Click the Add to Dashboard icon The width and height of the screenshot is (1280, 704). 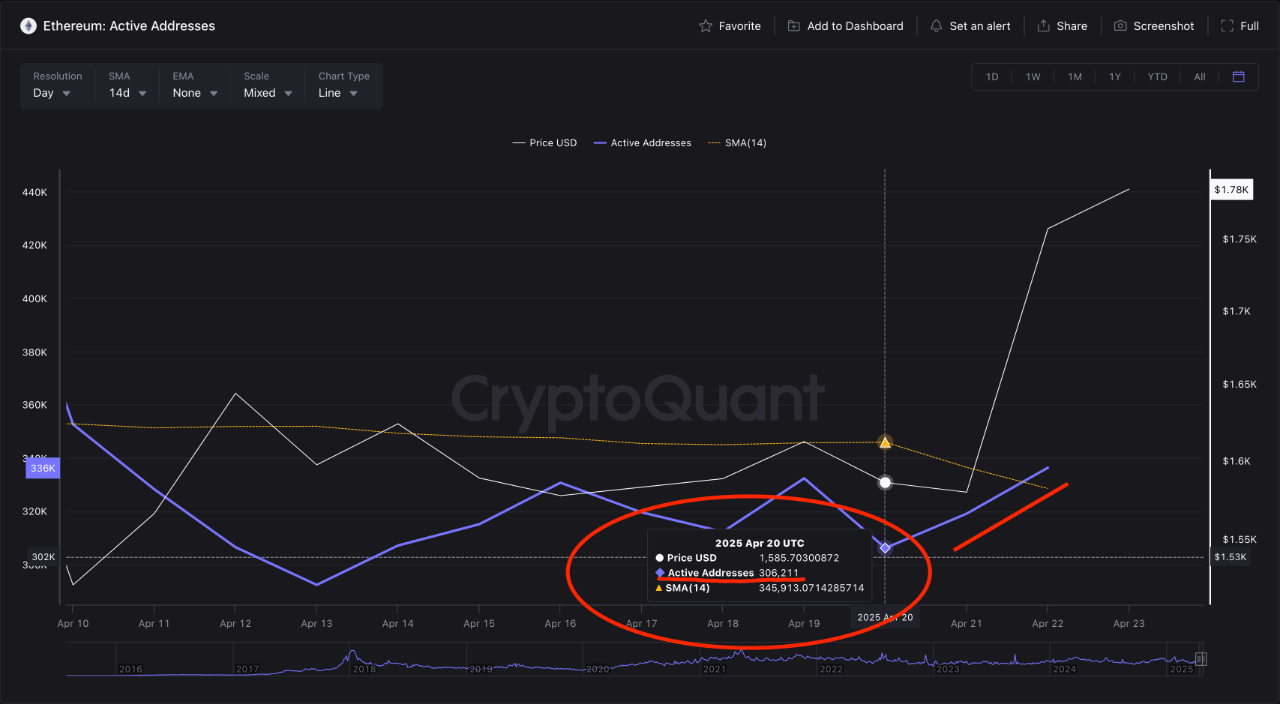(x=794, y=26)
